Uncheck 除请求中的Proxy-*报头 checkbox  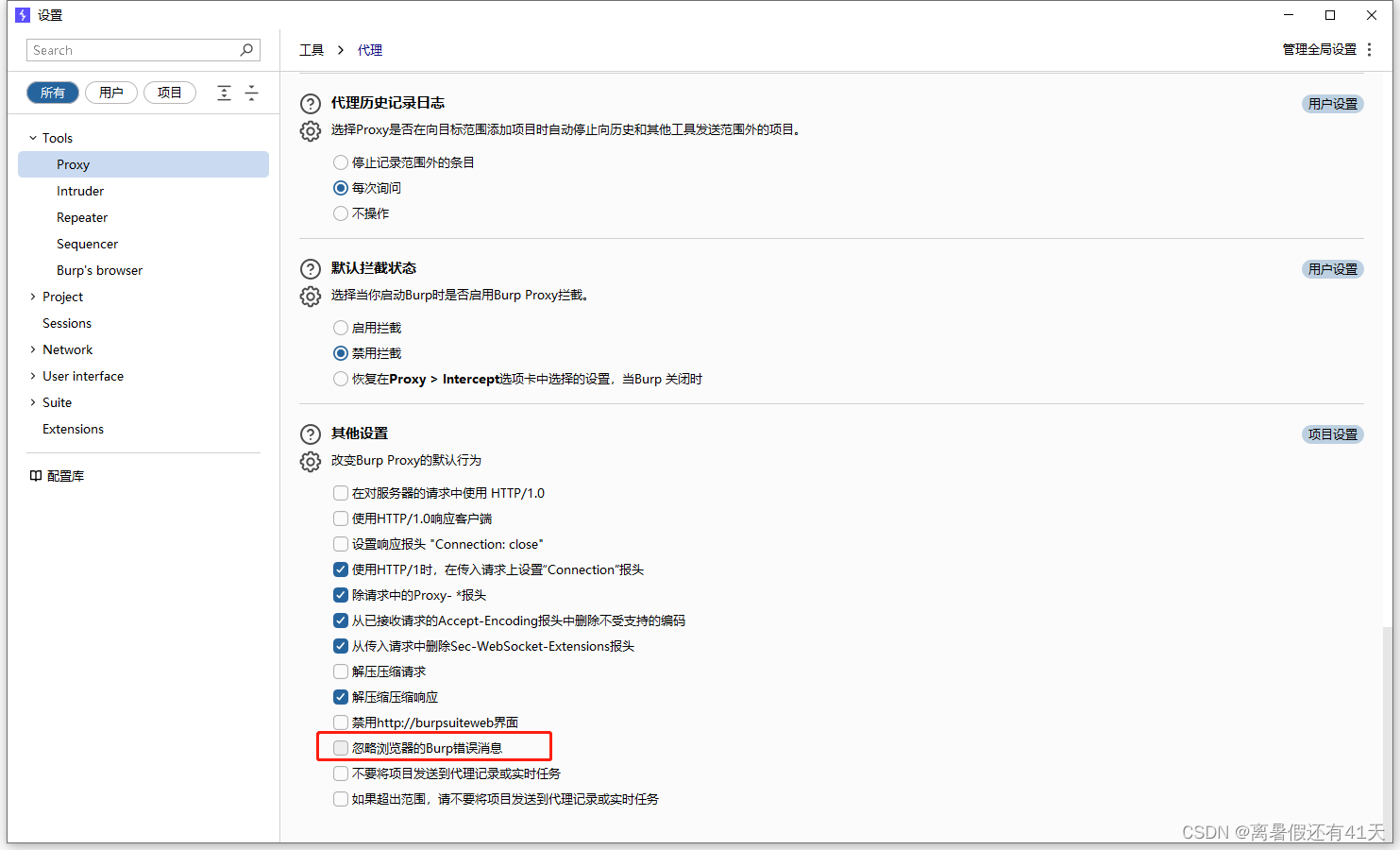[x=341, y=595]
